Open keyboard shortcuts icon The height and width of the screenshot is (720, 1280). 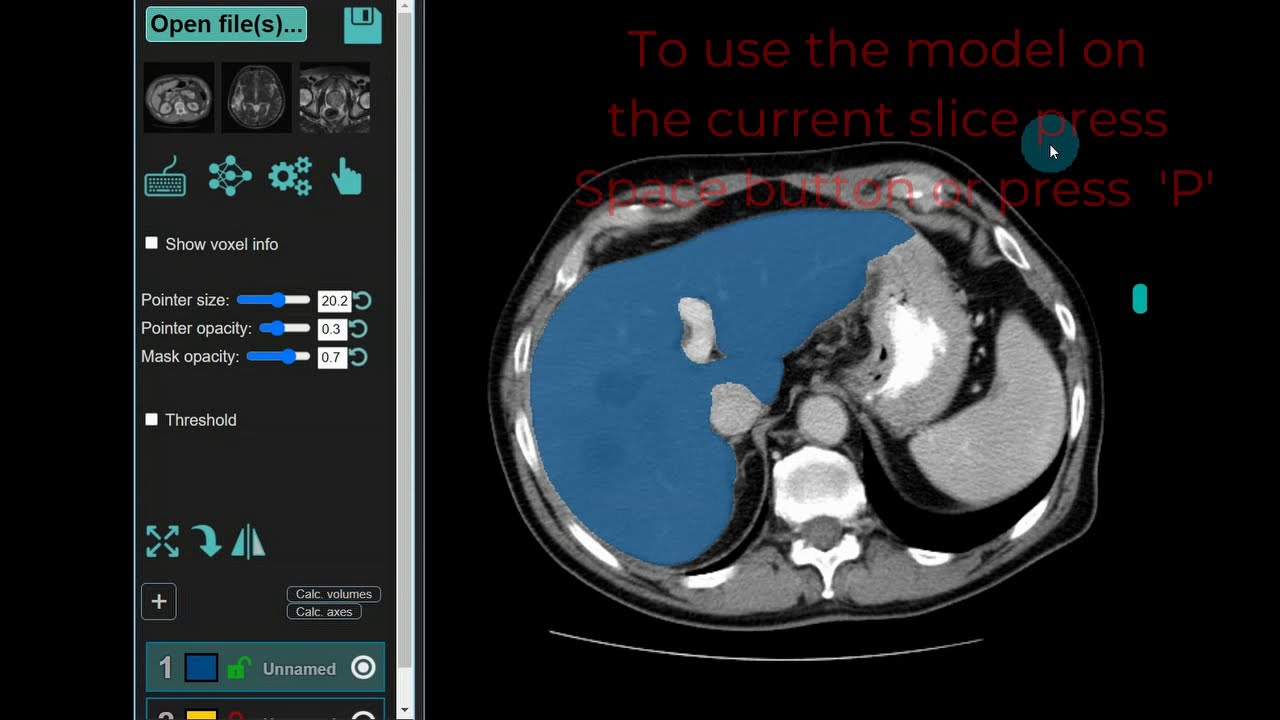click(166, 177)
